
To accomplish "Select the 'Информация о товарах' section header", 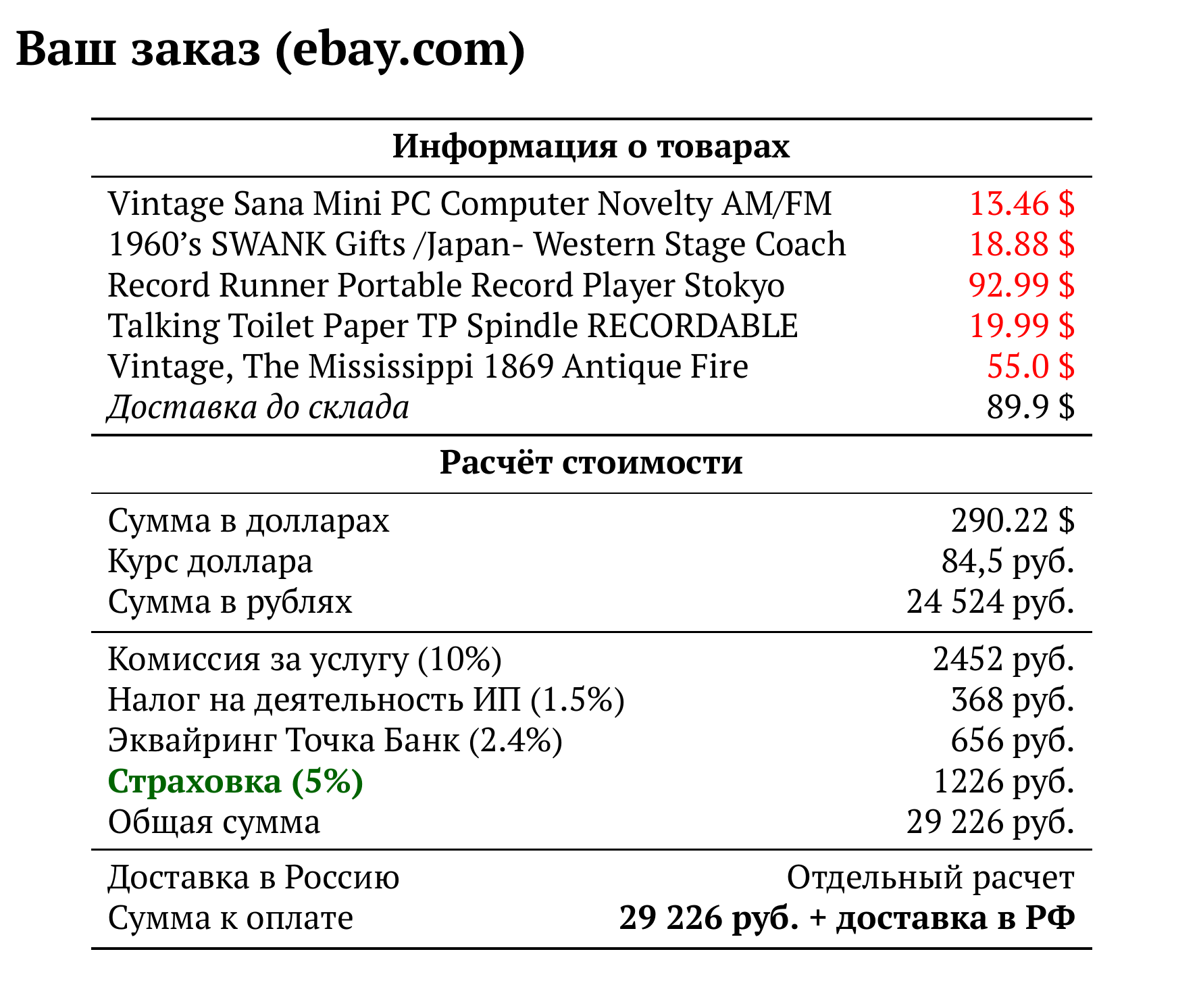I will coord(591,147).
